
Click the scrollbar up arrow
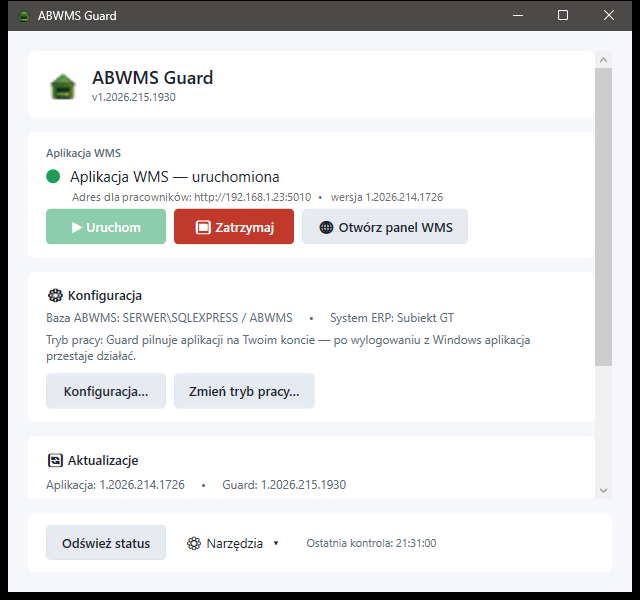tap(603, 60)
